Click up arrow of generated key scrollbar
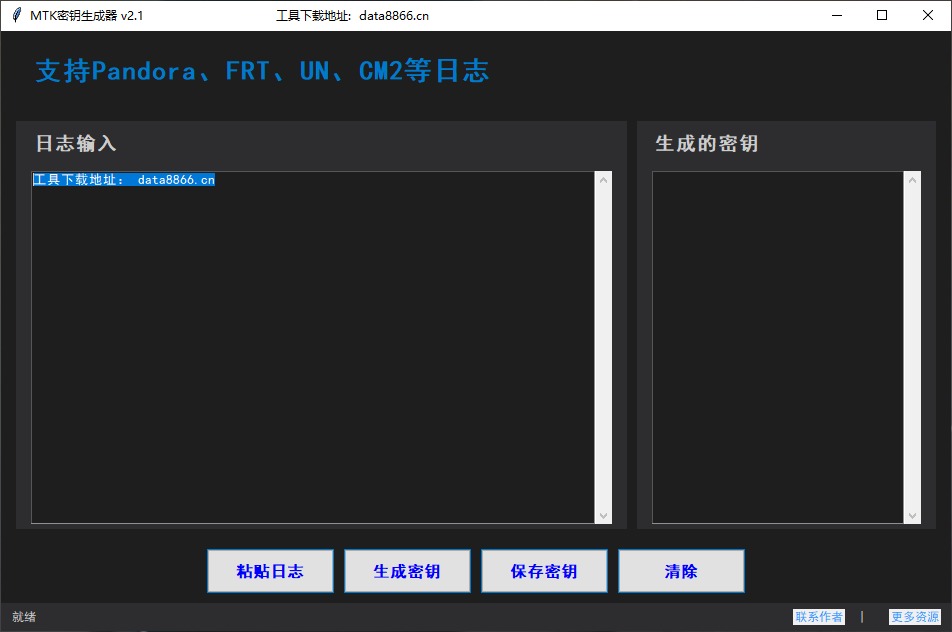 click(x=912, y=179)
